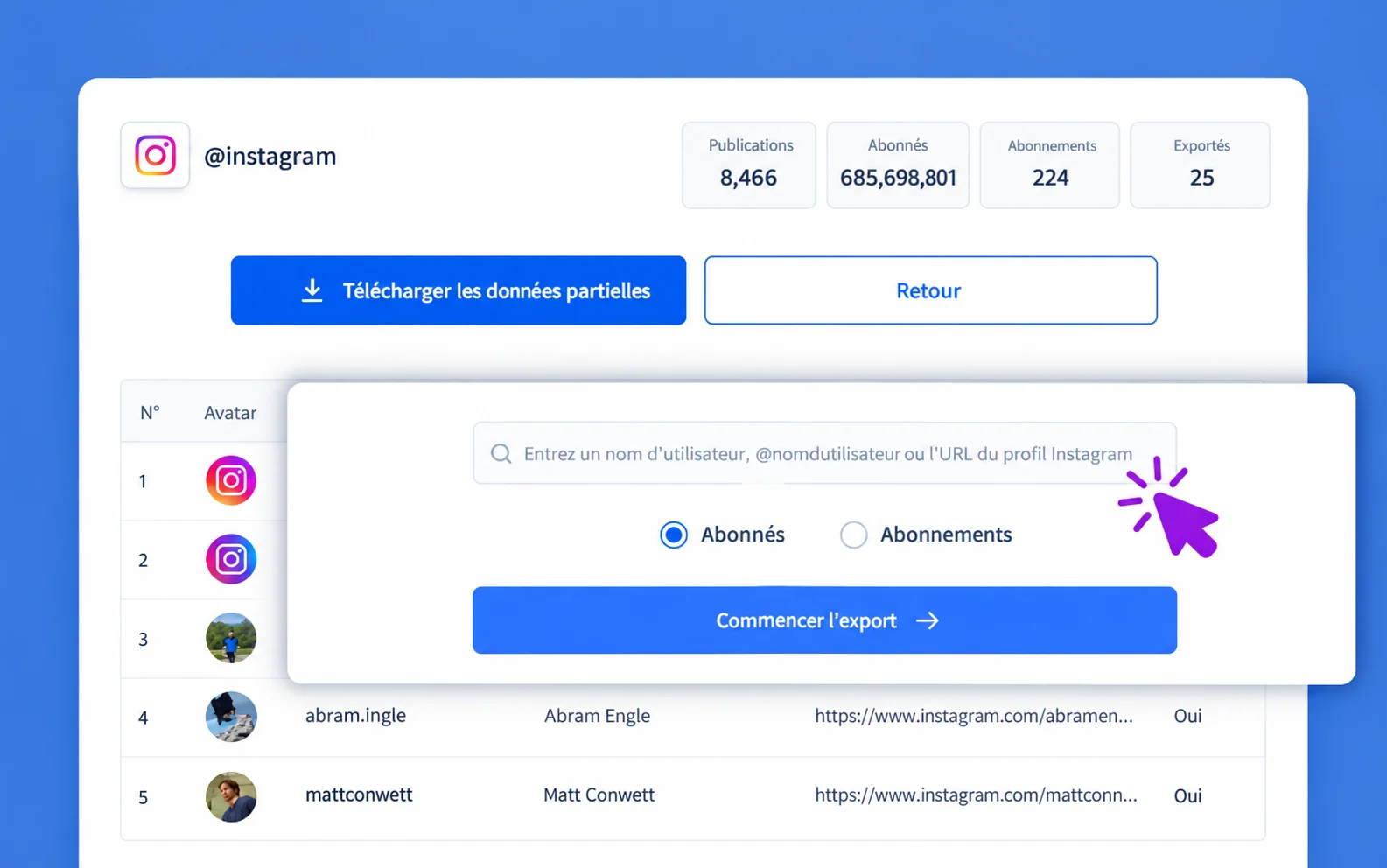This screenshot has width=1387, height=868.
Task: Open the avatar in row 2
Action: click(x=231, y=559)
